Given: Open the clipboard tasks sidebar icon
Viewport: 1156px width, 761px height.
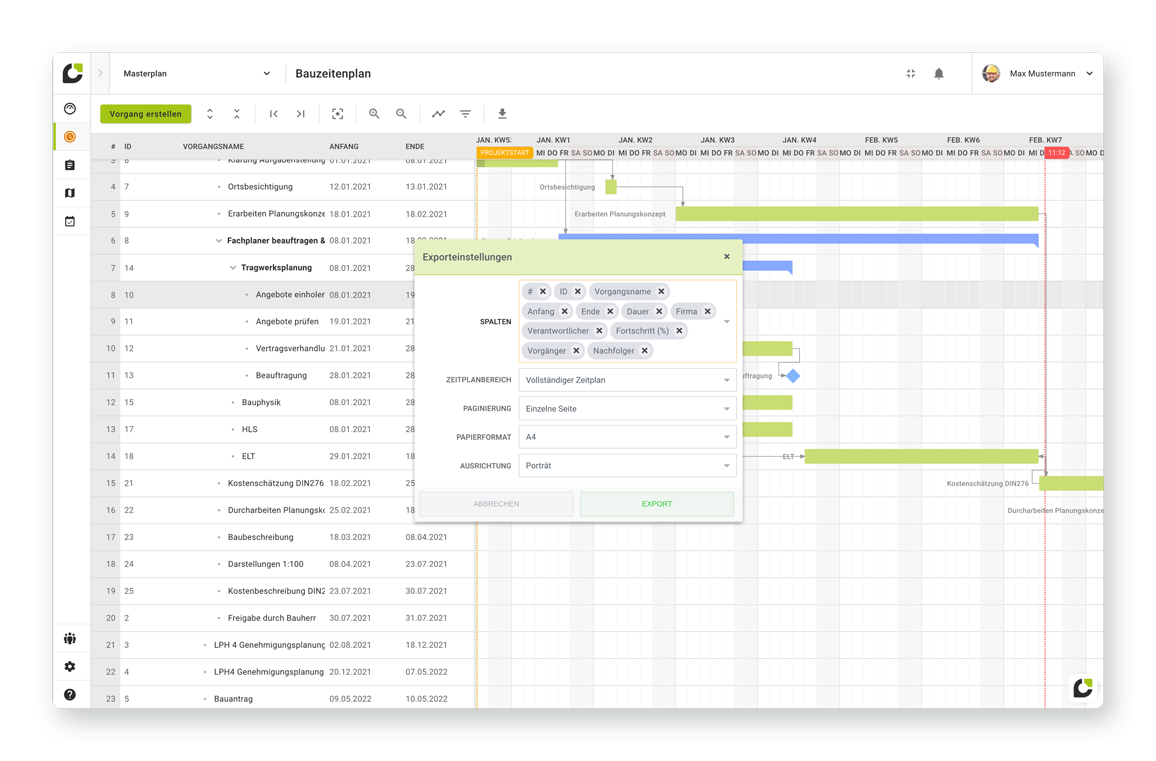Looking at the screenshot, I should point(70,165).
